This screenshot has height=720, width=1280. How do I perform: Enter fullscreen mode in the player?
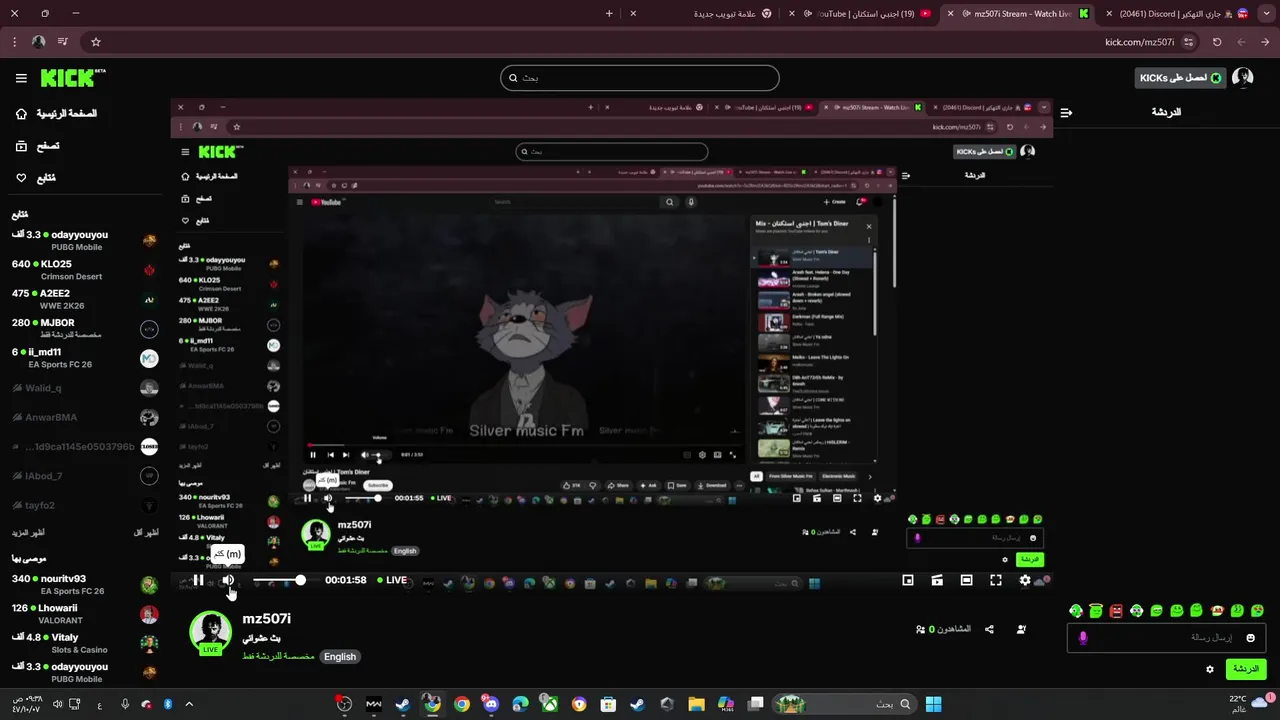point(996,580)
